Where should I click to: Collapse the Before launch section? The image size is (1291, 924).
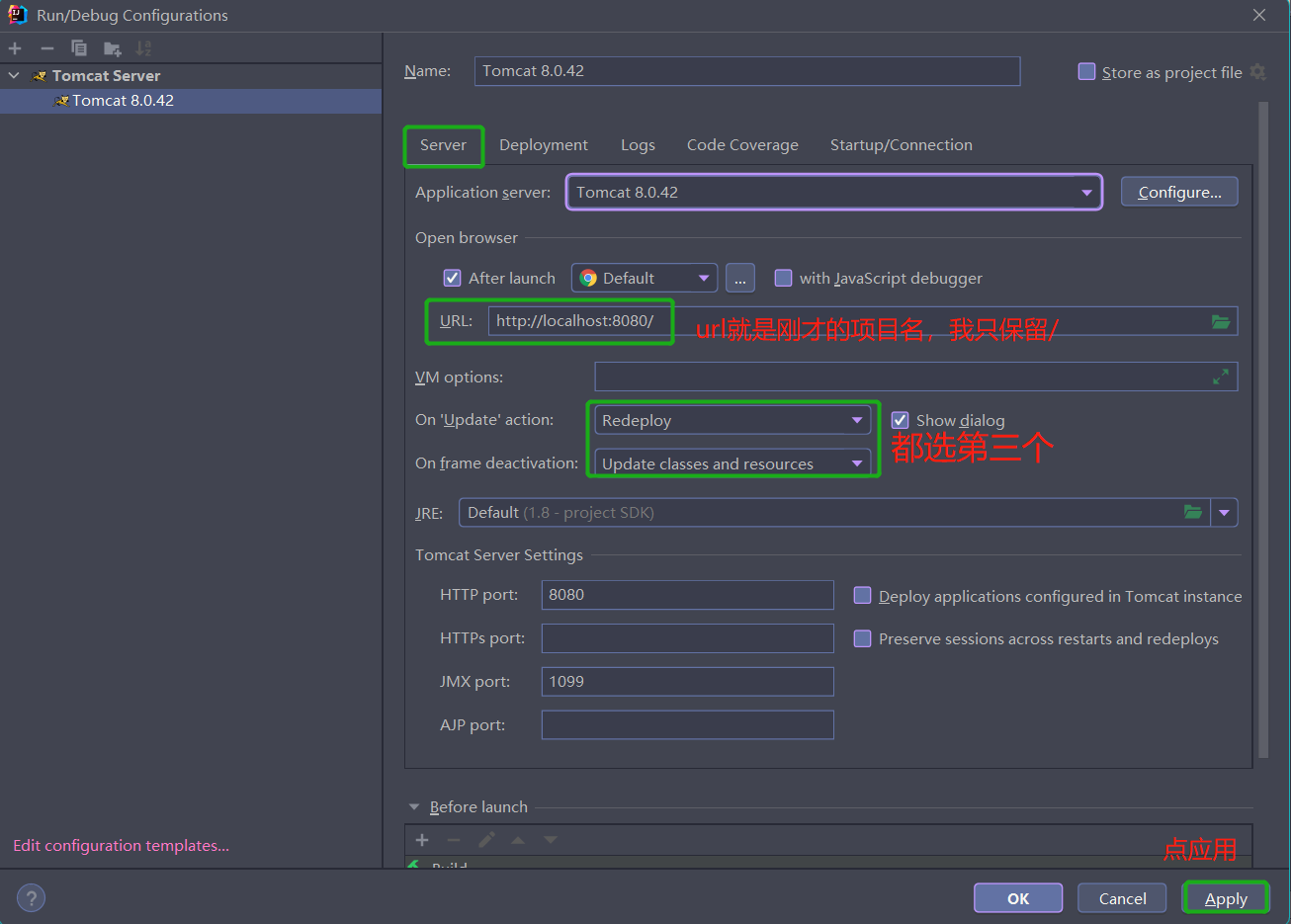[x=414, y=807]
